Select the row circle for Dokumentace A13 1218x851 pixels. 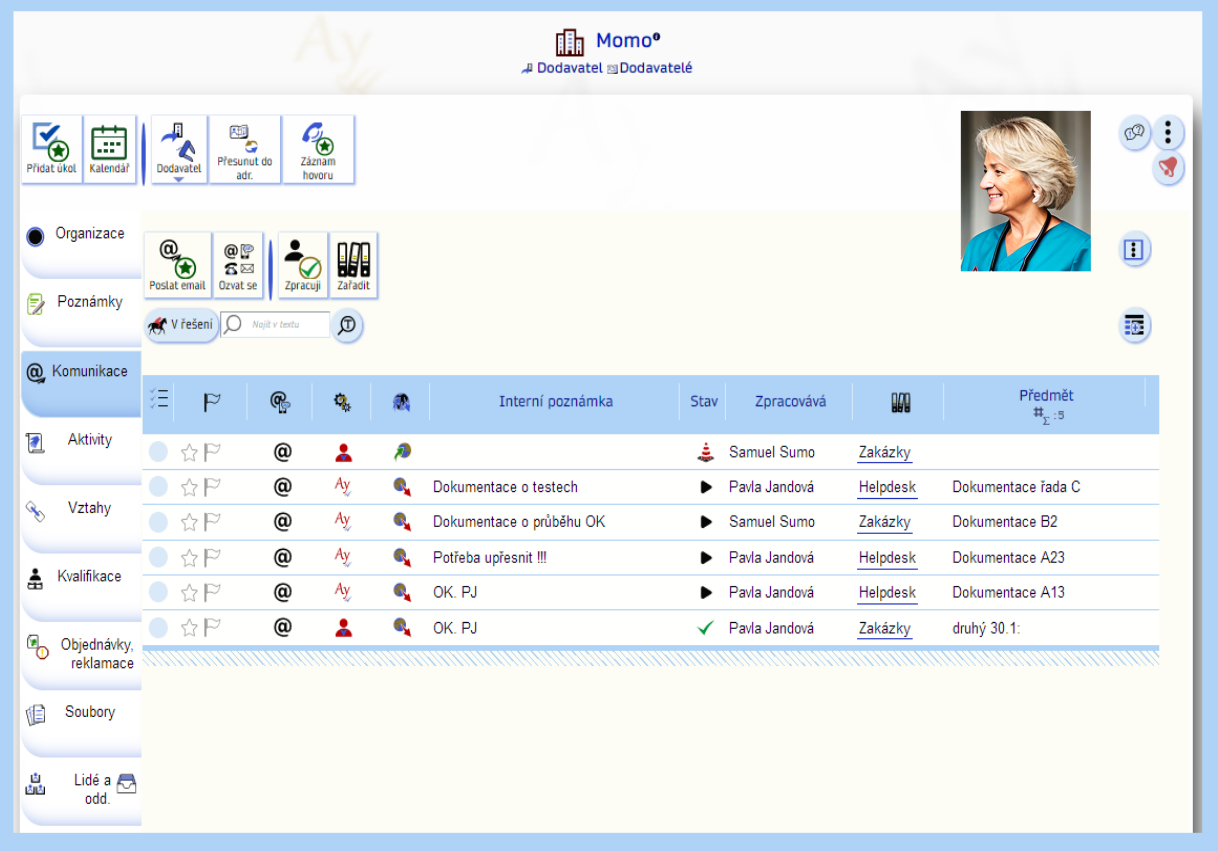[x=158, y=593]
